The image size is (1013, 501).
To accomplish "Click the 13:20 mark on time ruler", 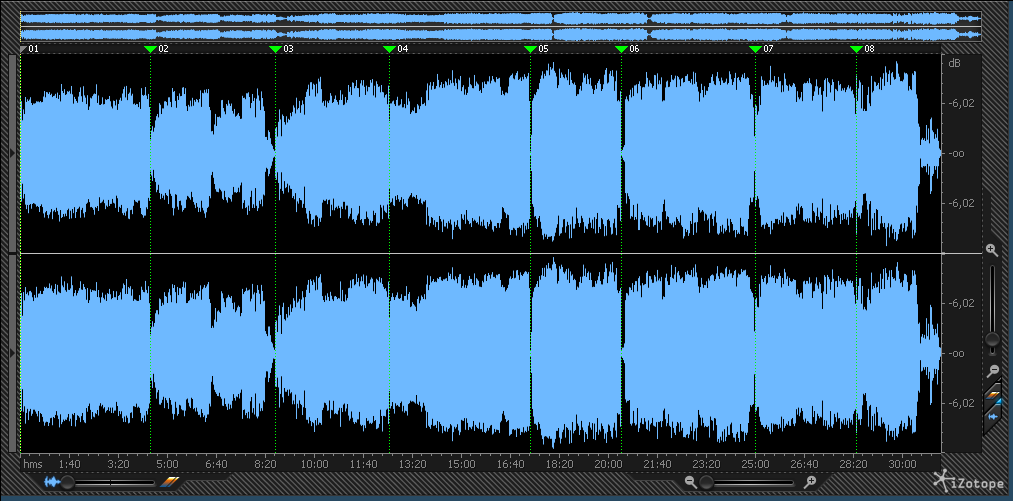I will (412, 464).
